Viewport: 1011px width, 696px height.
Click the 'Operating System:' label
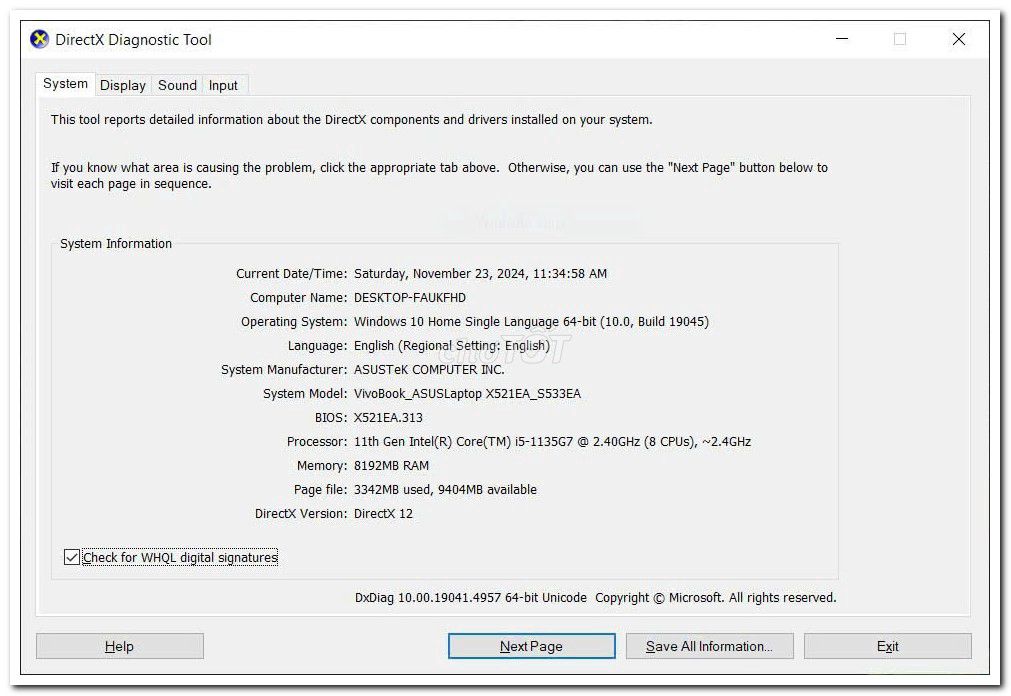[x=294, y=321]
